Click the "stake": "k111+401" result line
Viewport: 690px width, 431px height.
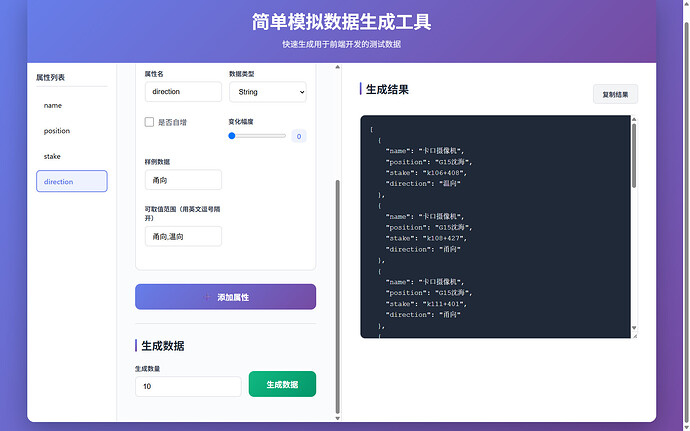tap(426, 304)
